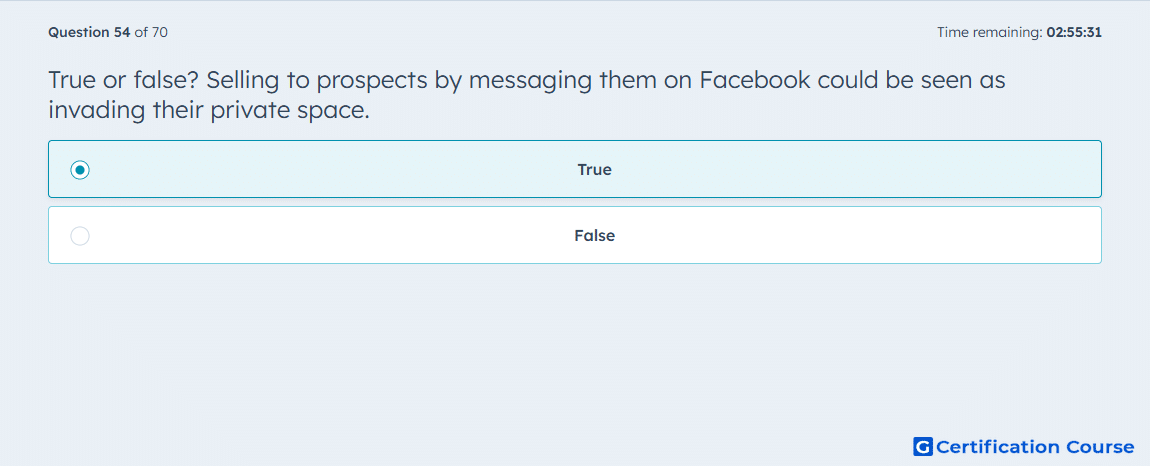Click the word "Course" in bottom watermark
This screenshot has height=466, width=1150.
tap(1100, 446)
